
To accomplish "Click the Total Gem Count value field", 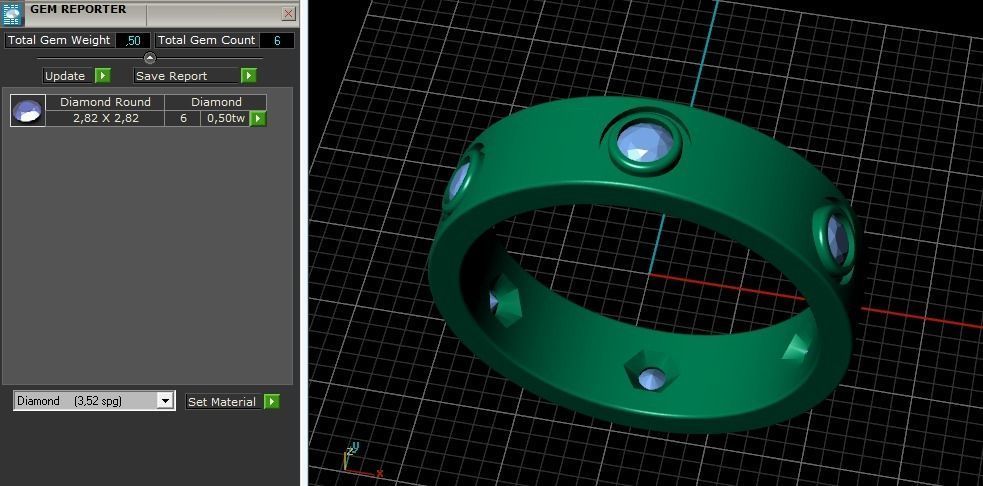I will (x=276, y=41).
